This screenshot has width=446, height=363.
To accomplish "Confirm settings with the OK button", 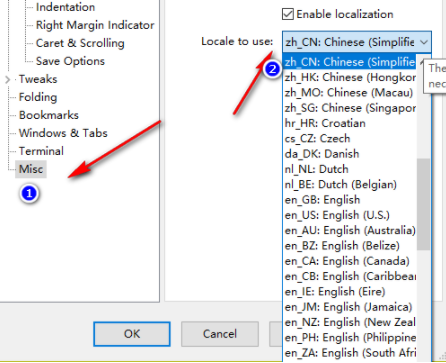I will click(x=132, y=334).
